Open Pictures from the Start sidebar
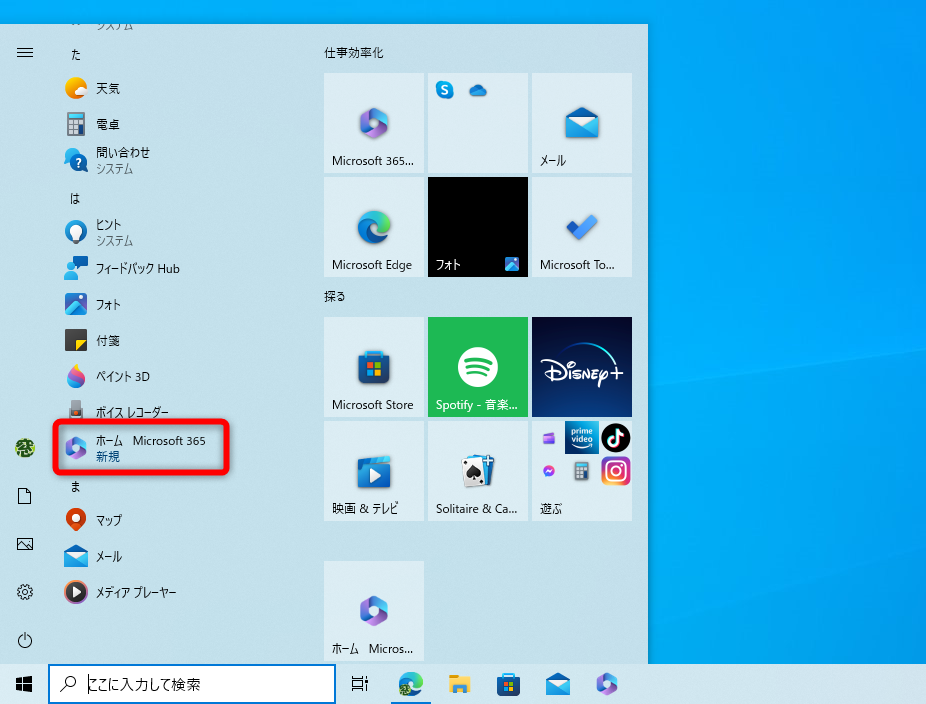The image size is (926, 704). (25, 544)
